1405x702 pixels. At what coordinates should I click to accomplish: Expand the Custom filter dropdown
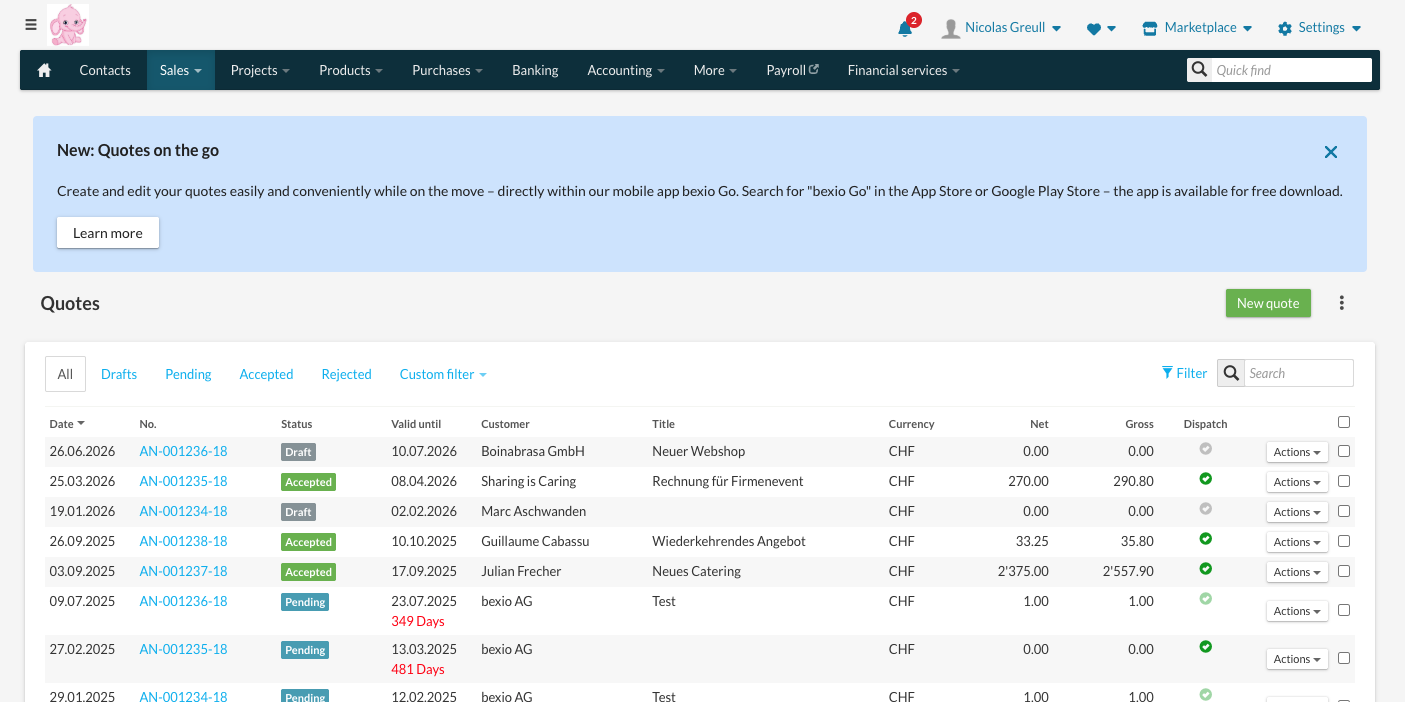click(443, 374)
